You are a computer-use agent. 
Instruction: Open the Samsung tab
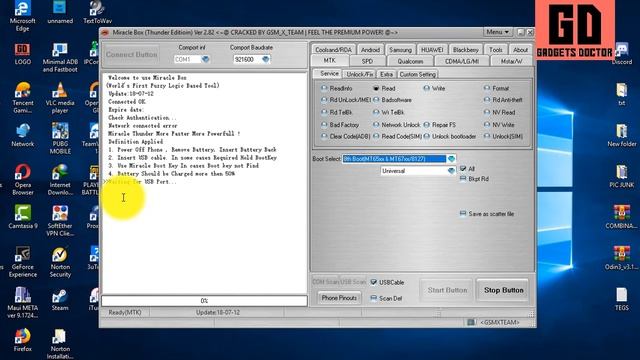point(400,50)
